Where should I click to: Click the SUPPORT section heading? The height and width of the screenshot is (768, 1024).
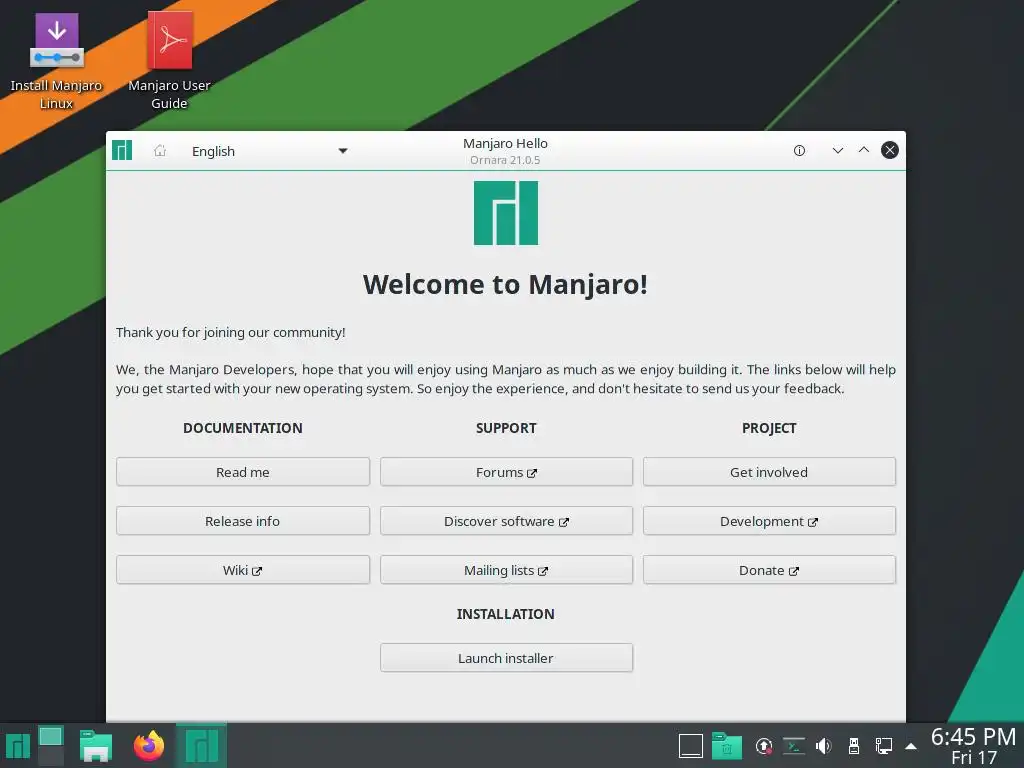point(506,428)
